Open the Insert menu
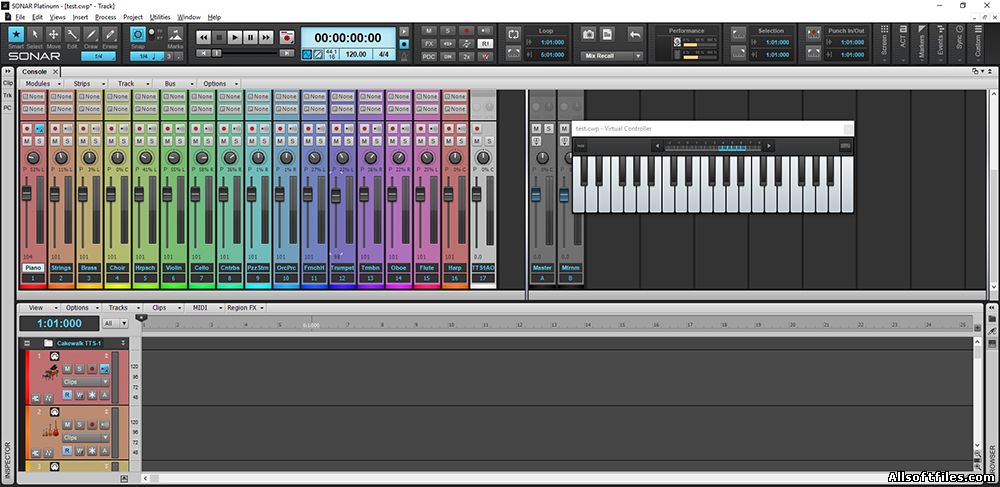This screenshot has height=487, width=1000. [x=80, y=17]
